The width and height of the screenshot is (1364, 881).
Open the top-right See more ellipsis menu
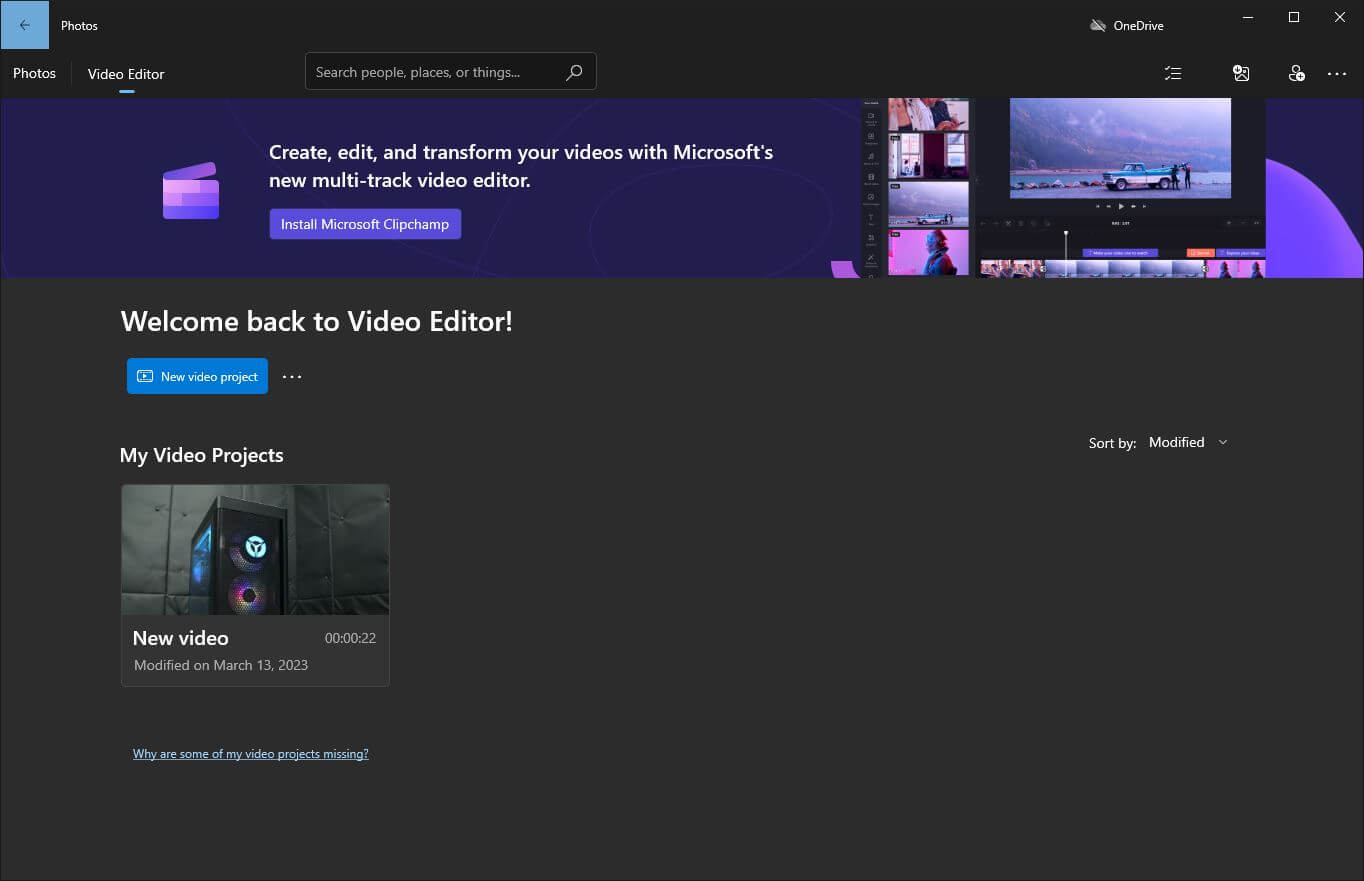[1337, 73]
